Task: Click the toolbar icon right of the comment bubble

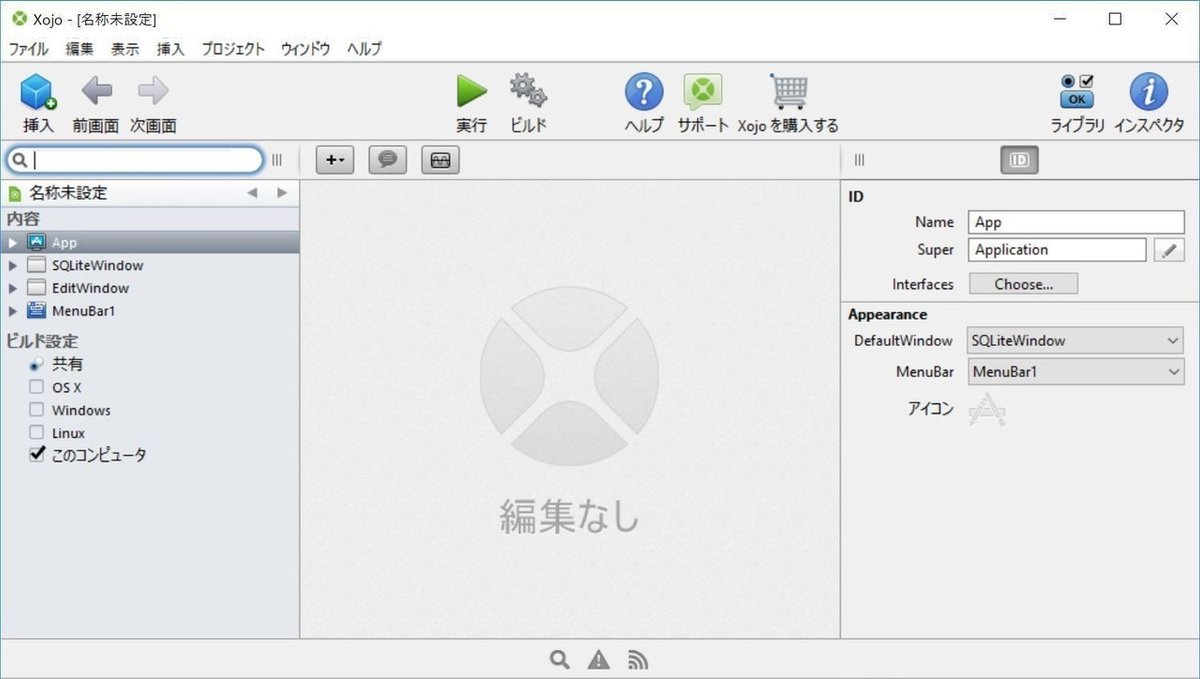Action: point(440,160)
